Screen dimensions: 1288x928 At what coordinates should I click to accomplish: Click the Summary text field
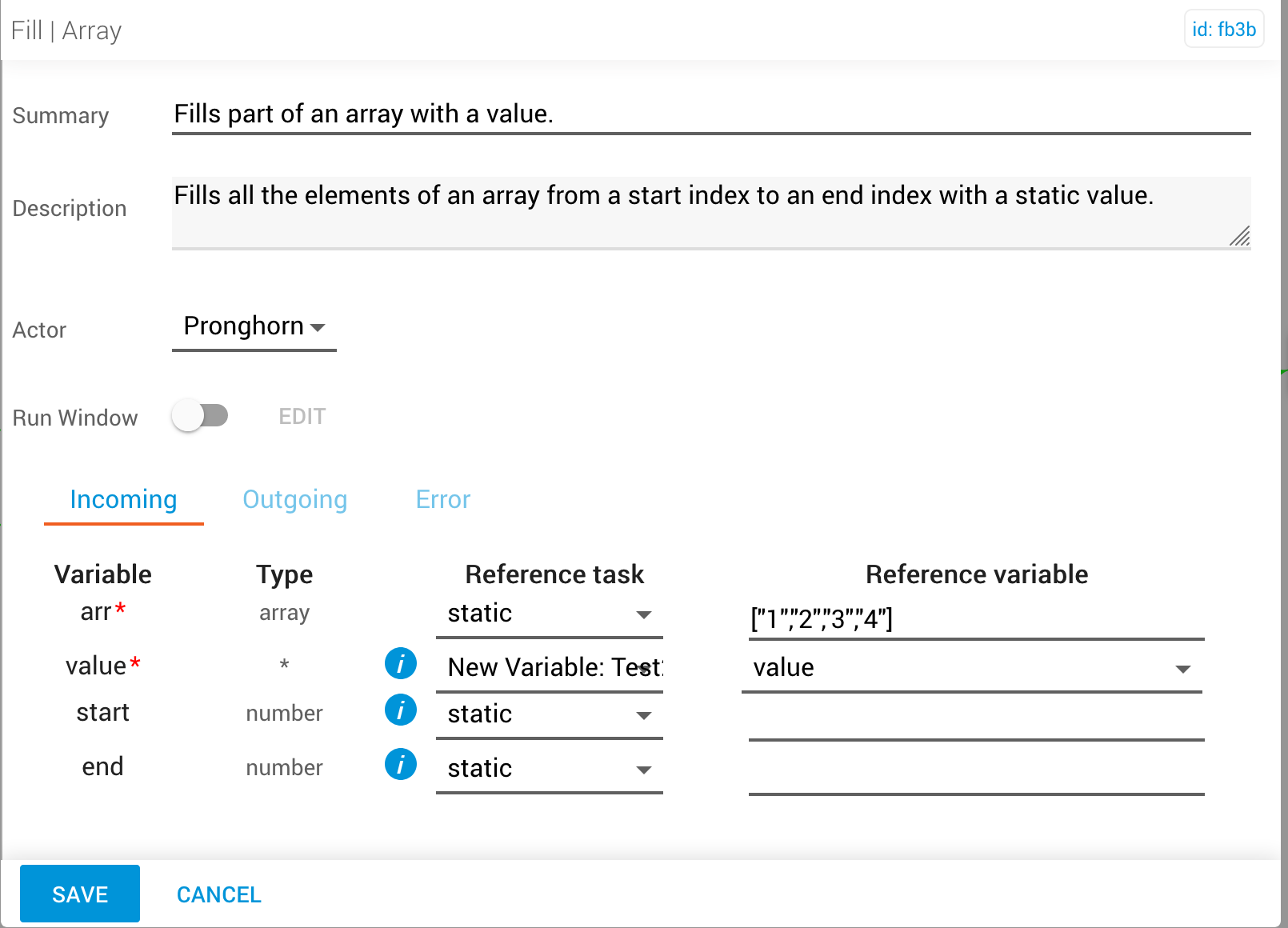pyautogui.click(x=711, y=114)
